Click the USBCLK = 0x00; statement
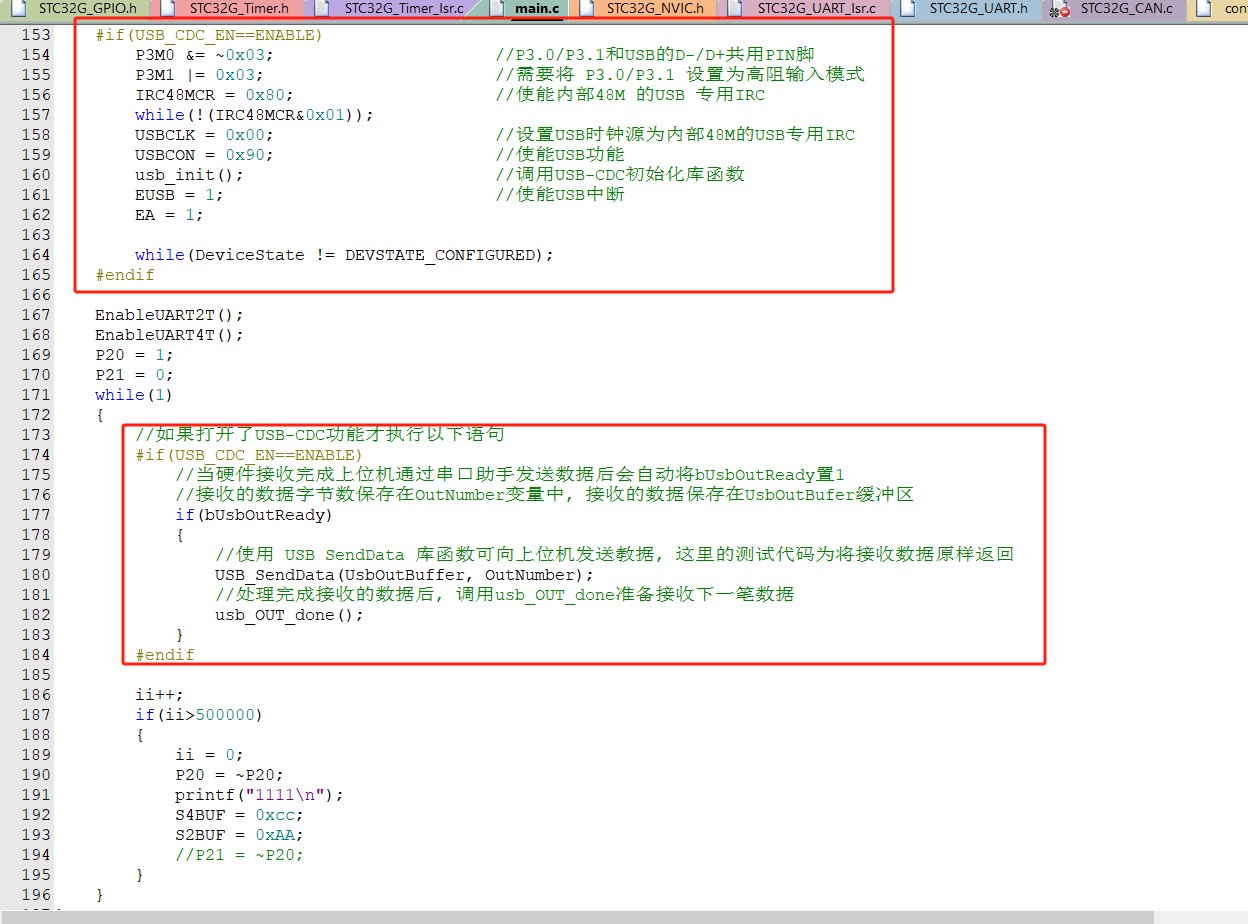Viewport: 1248px width, 924px height. 204,135
